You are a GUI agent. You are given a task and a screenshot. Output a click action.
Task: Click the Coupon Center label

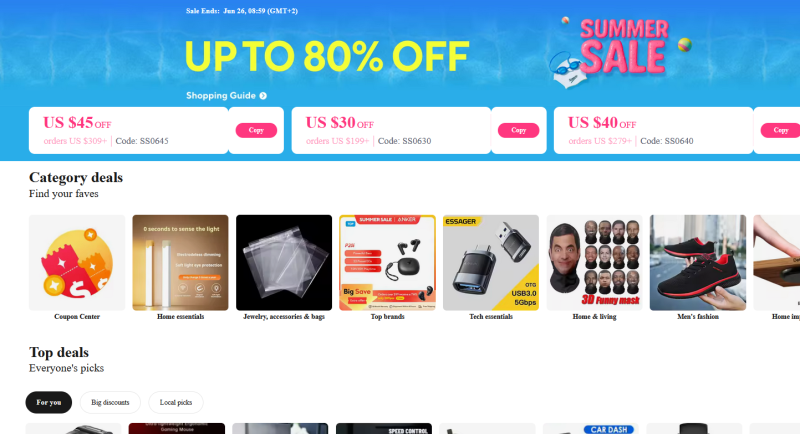(77, 317)
